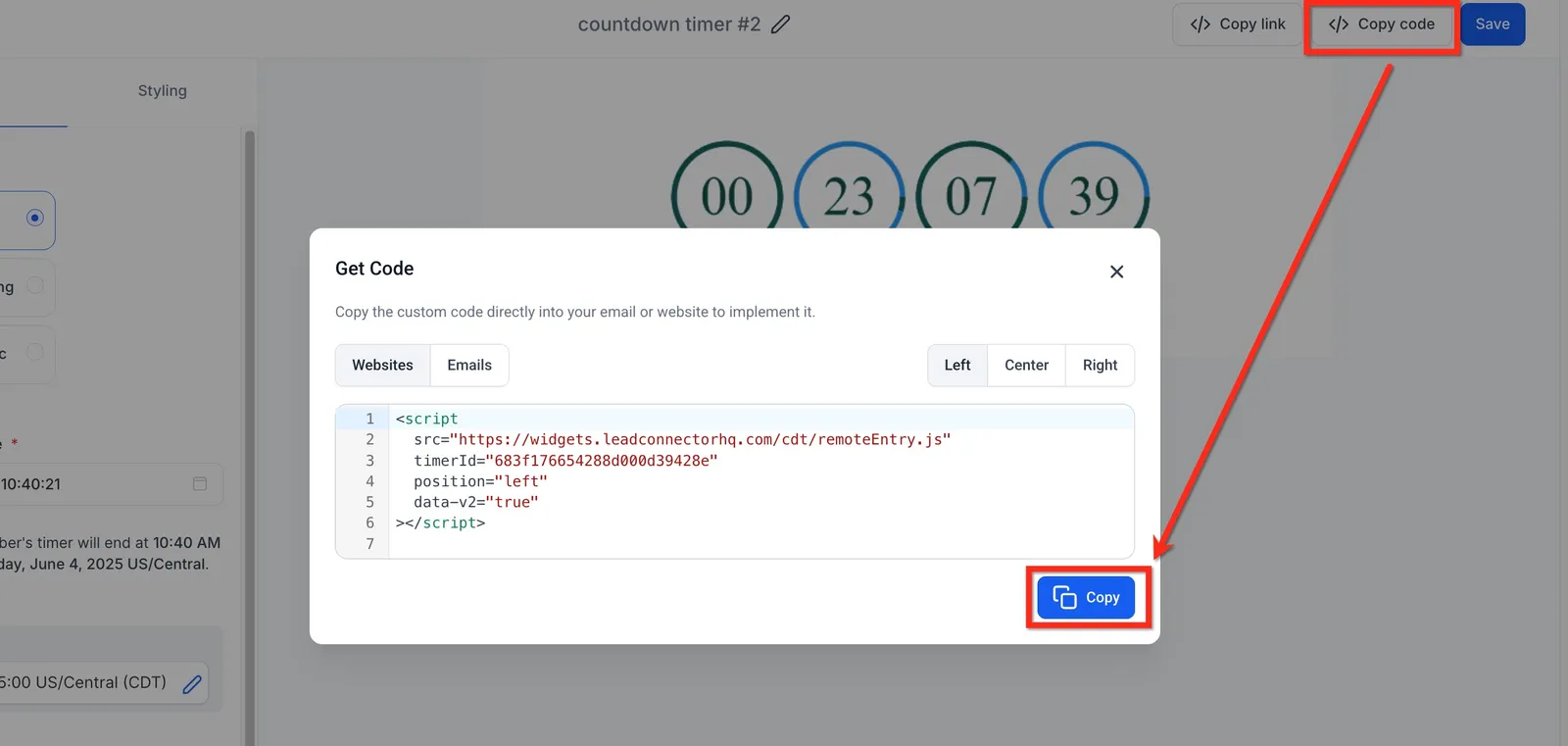Choose the second unselected radio option

(35, 285)
